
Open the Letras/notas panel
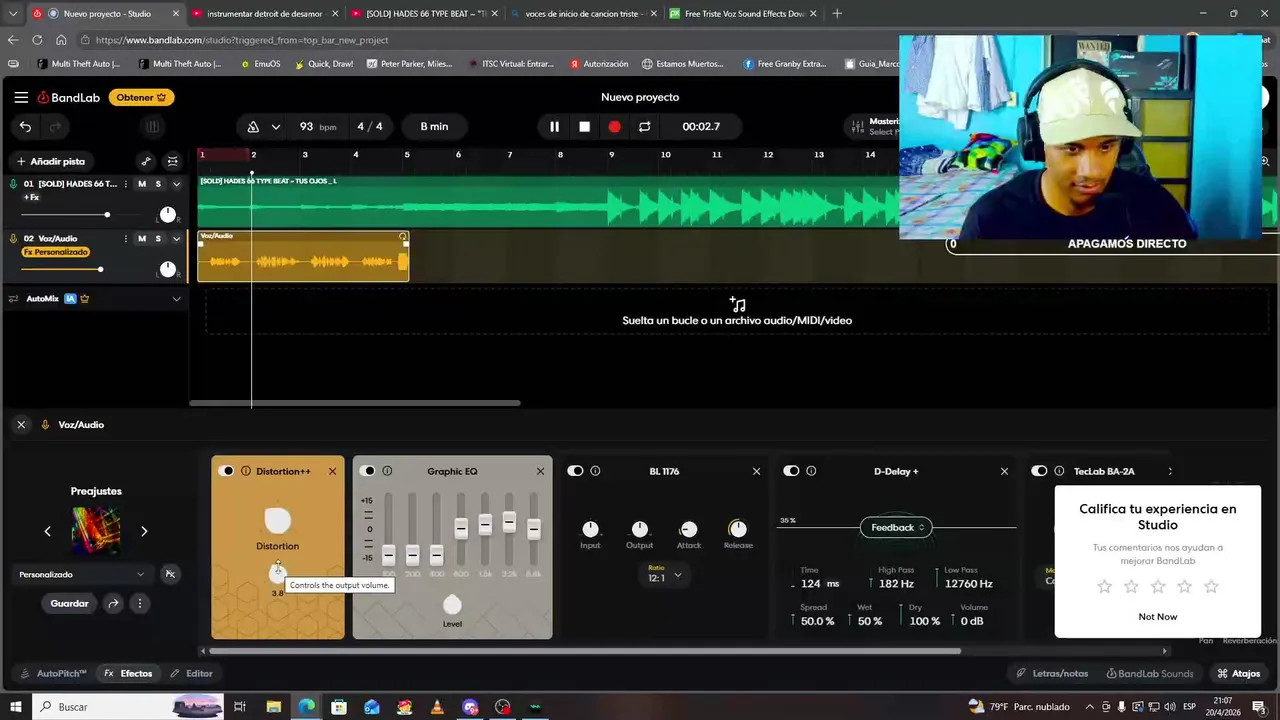[1052, 674]
